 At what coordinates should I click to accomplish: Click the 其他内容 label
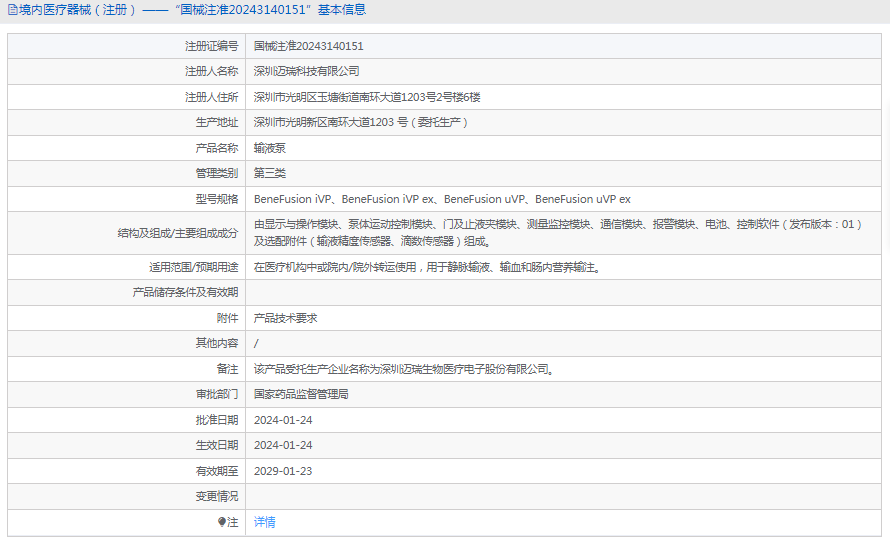217,343
